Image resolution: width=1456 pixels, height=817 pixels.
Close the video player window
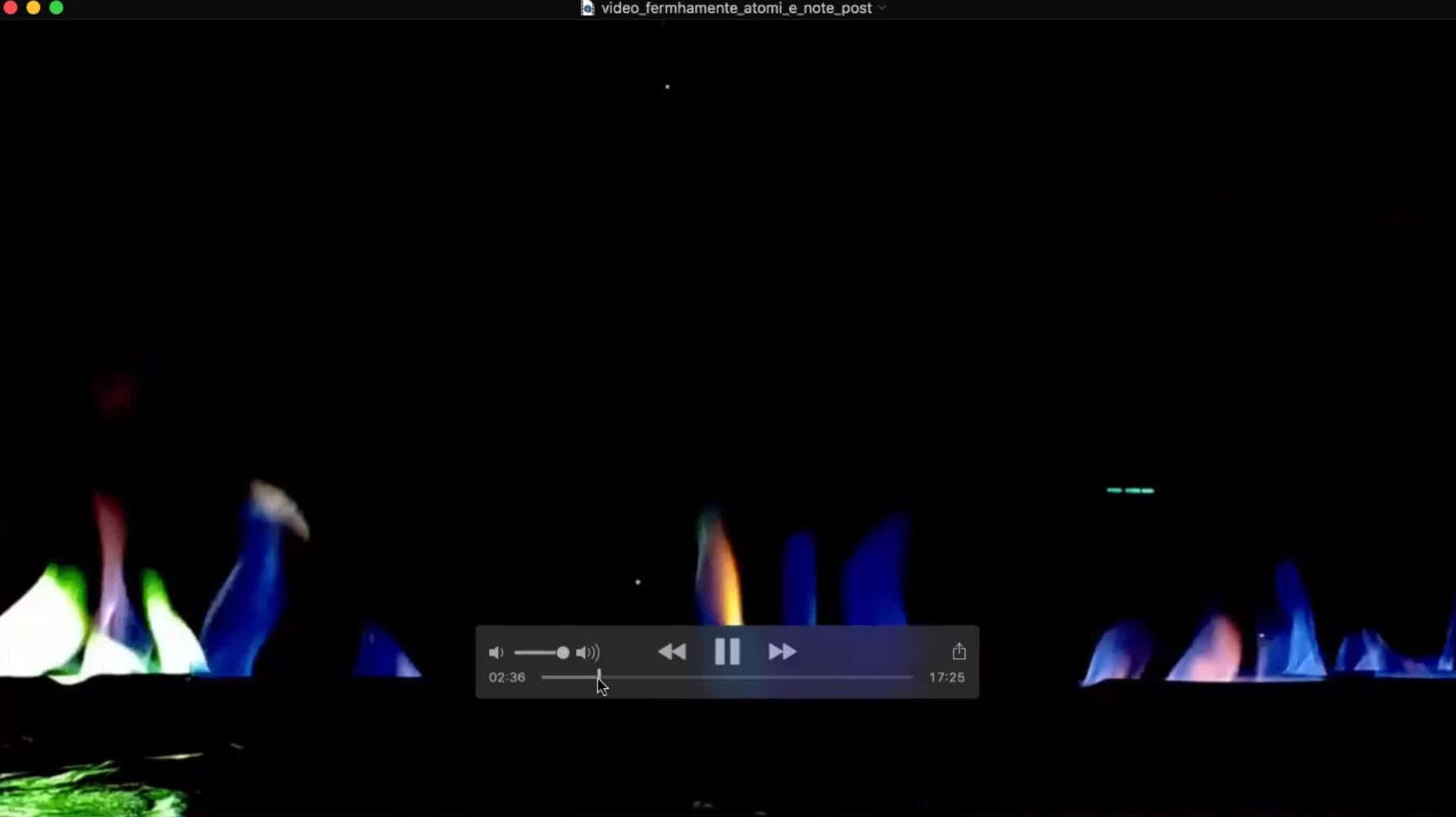pos(10,7)
